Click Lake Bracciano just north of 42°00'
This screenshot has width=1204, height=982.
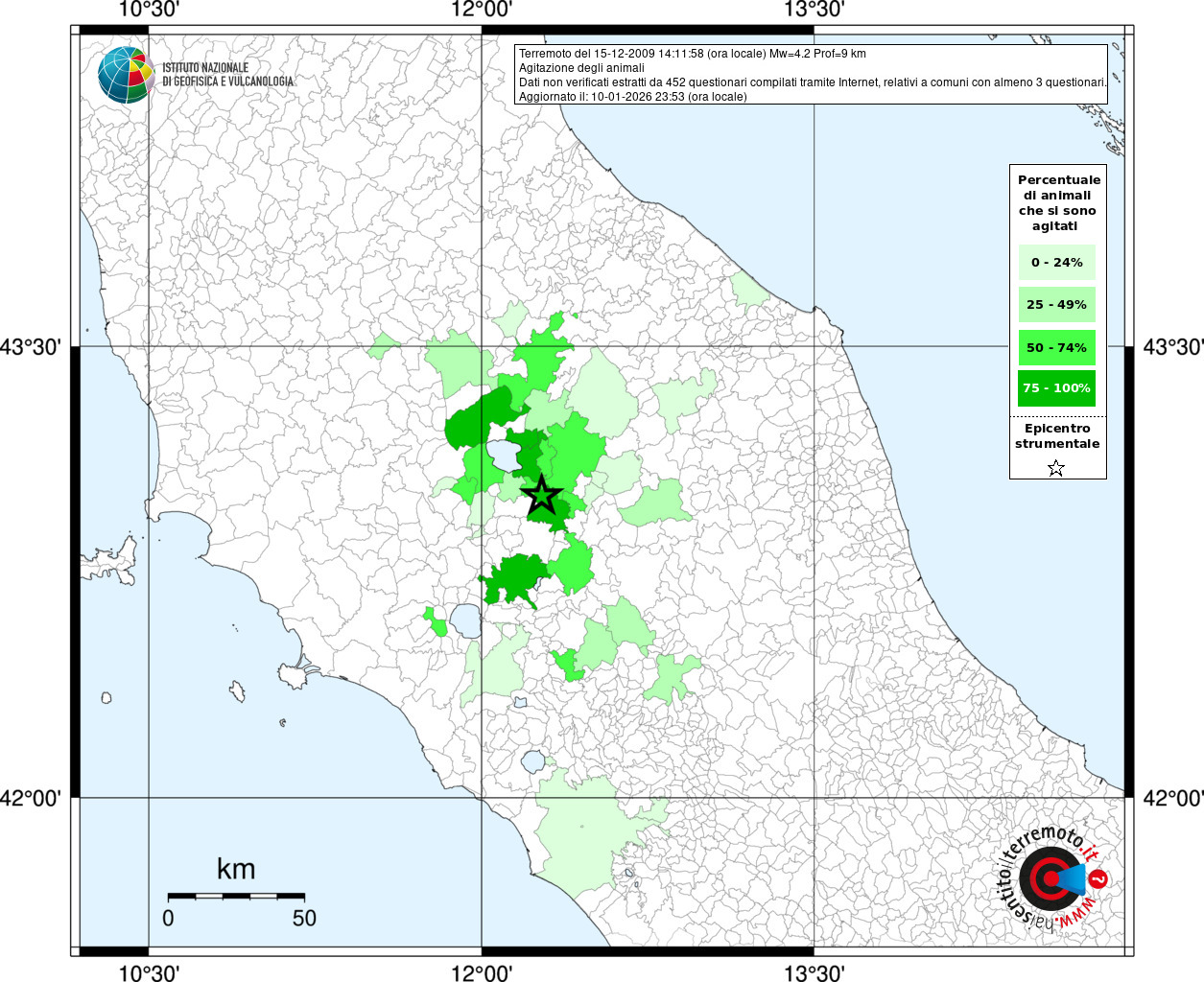[533, 763]
